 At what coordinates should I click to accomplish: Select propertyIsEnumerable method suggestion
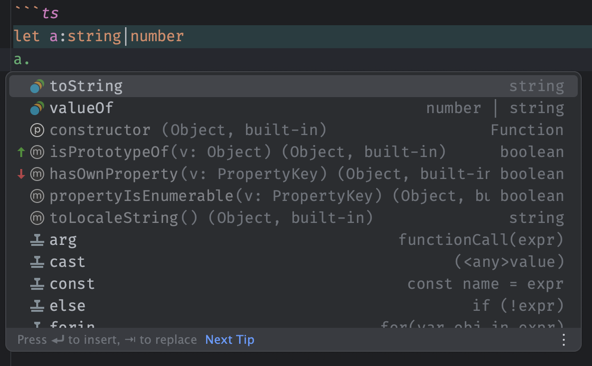(x=293, y=196)
